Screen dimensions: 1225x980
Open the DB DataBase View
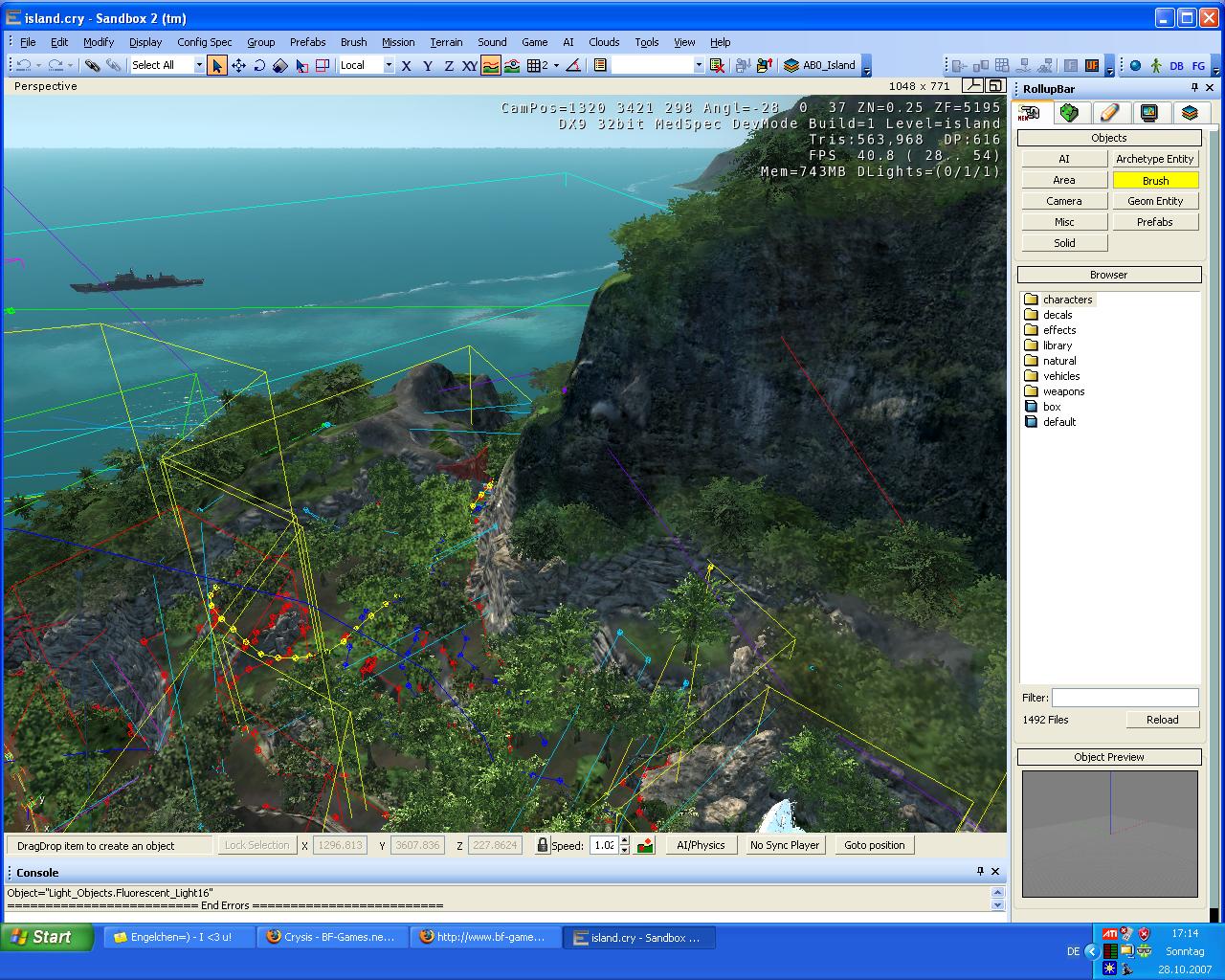1176,65
